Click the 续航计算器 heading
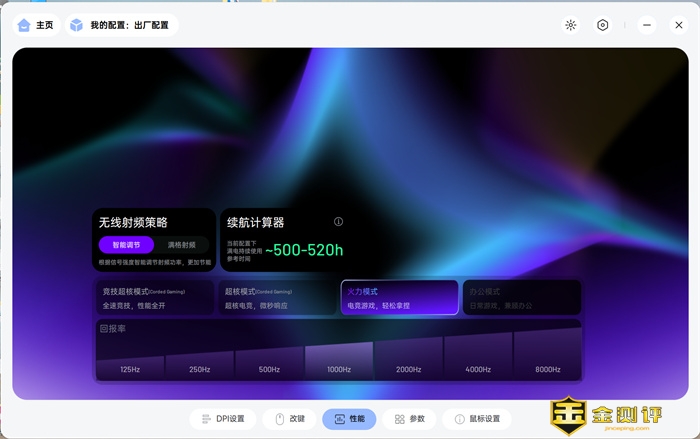 click(255, 222)
